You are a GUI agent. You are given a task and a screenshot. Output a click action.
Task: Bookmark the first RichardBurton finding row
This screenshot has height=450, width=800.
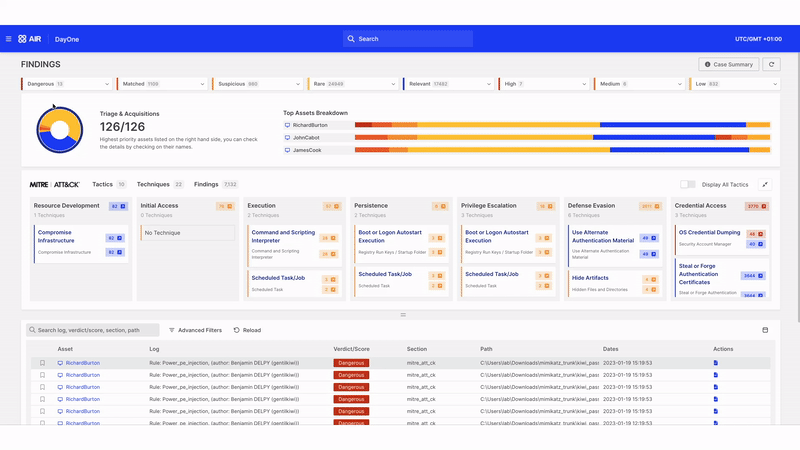point(43,363)
